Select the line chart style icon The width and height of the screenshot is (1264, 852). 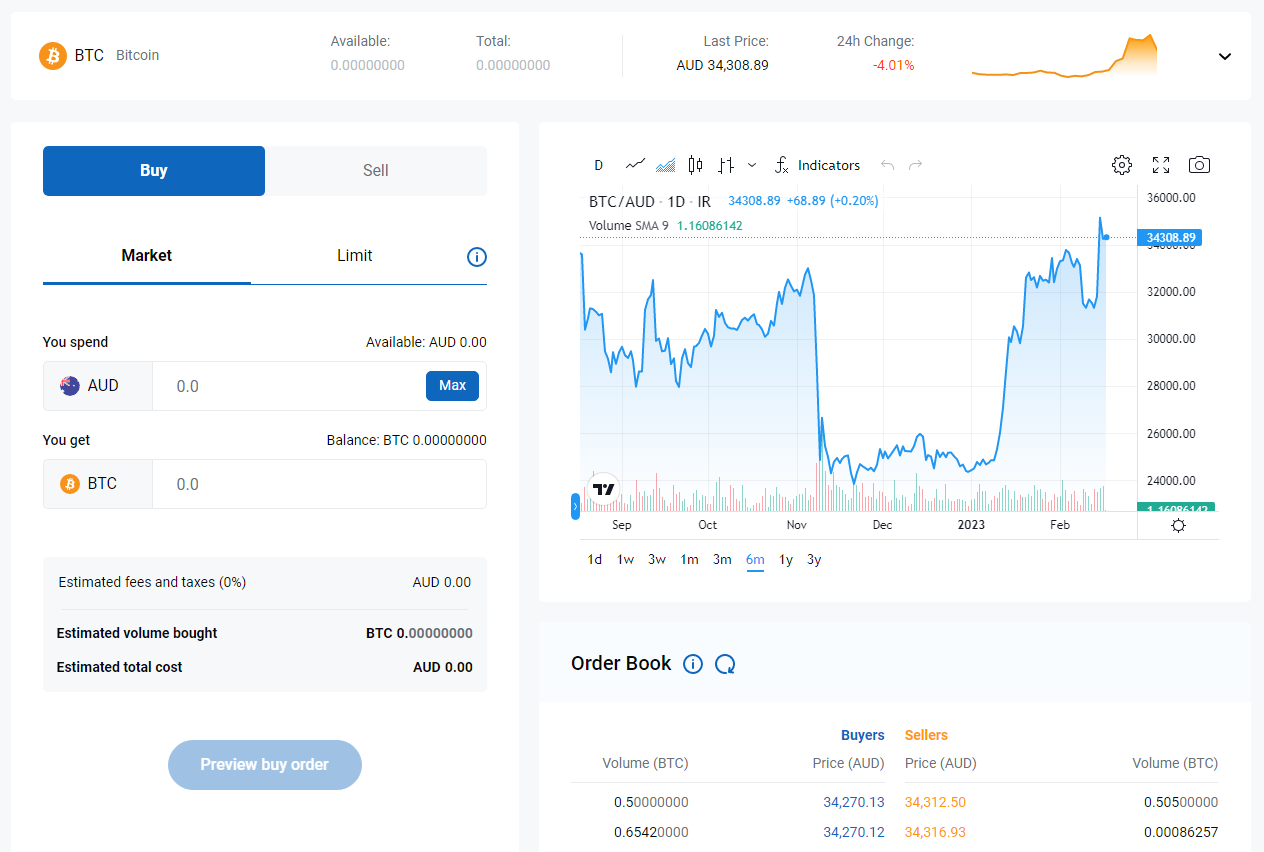635,165
